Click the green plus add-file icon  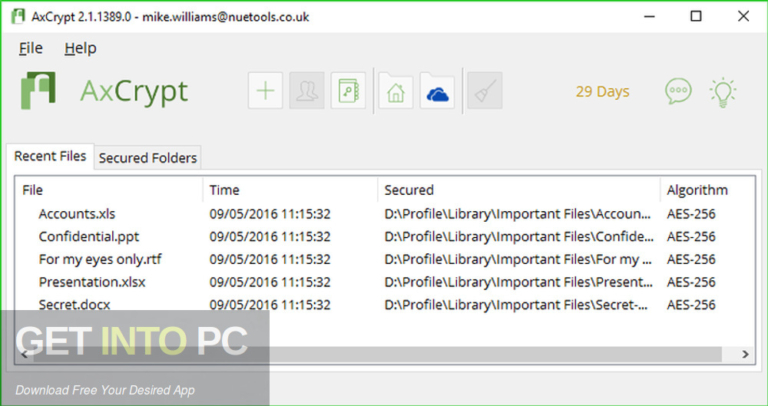(265, 91)
